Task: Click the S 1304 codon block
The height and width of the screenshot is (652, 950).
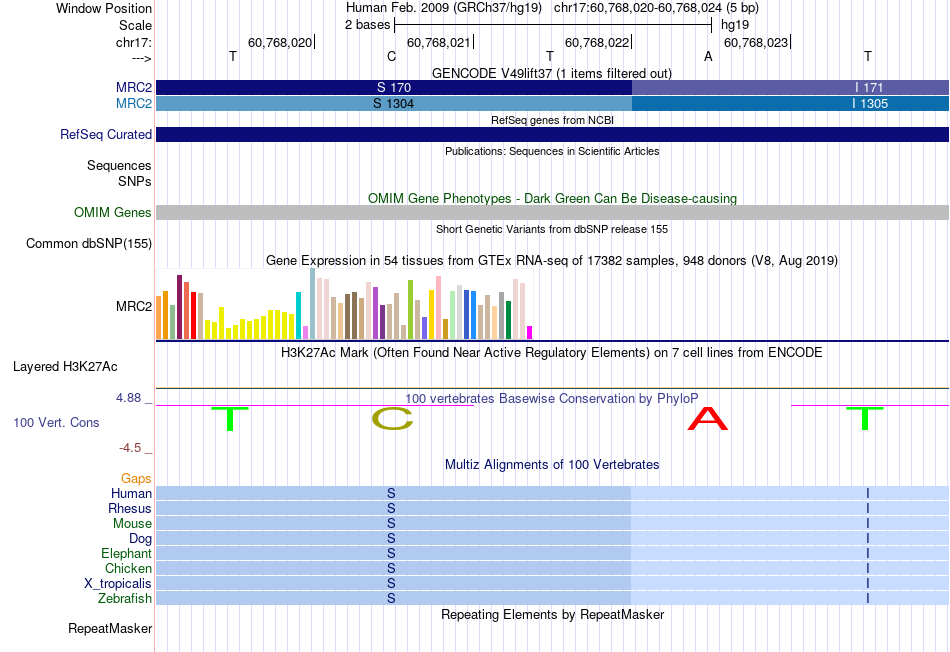Action: tap(394, 104)
